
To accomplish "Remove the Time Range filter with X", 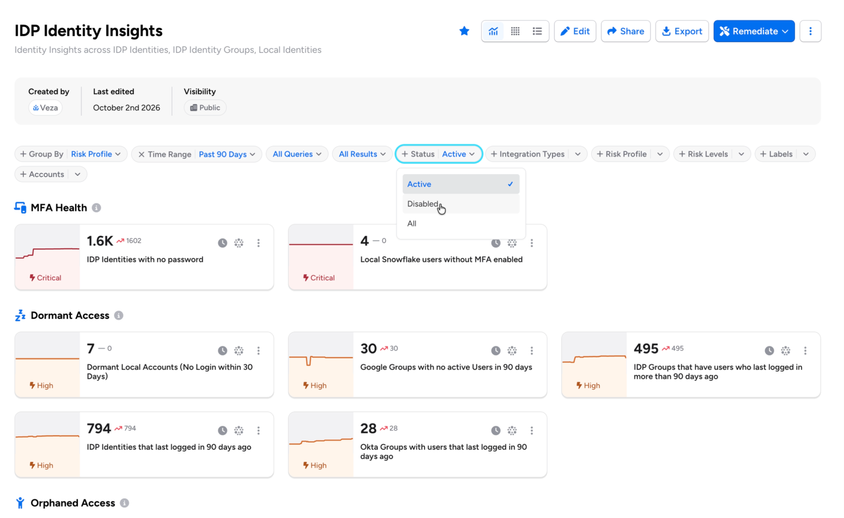I will 141,154.
